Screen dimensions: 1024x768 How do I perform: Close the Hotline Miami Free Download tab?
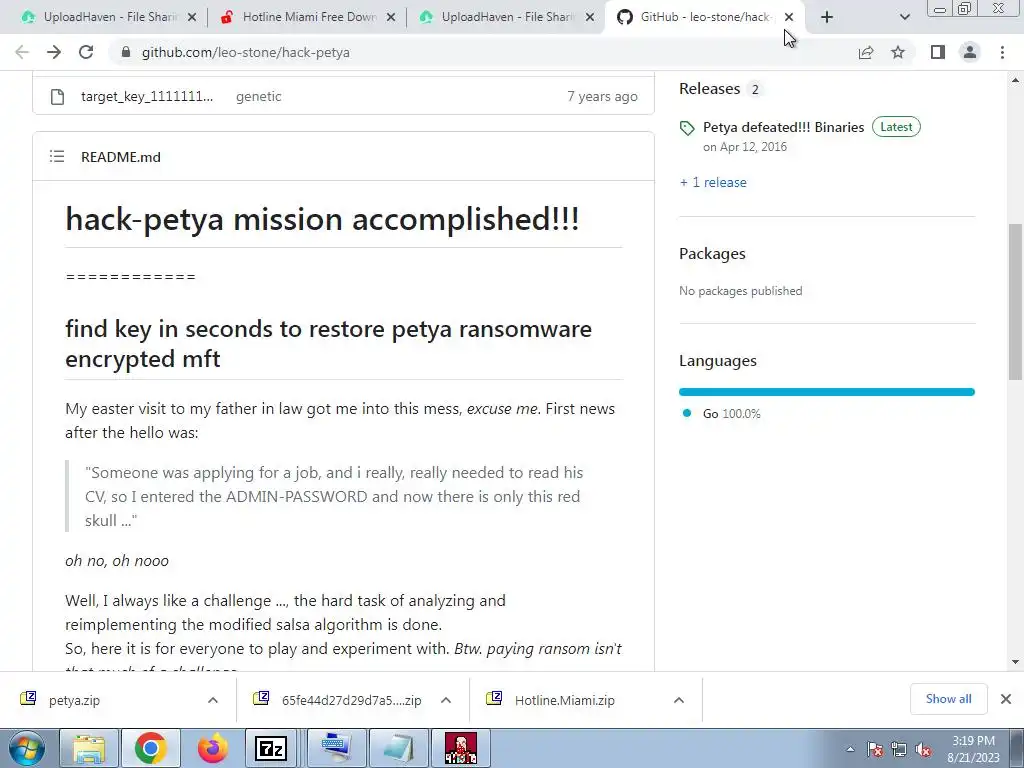[391, 18]
